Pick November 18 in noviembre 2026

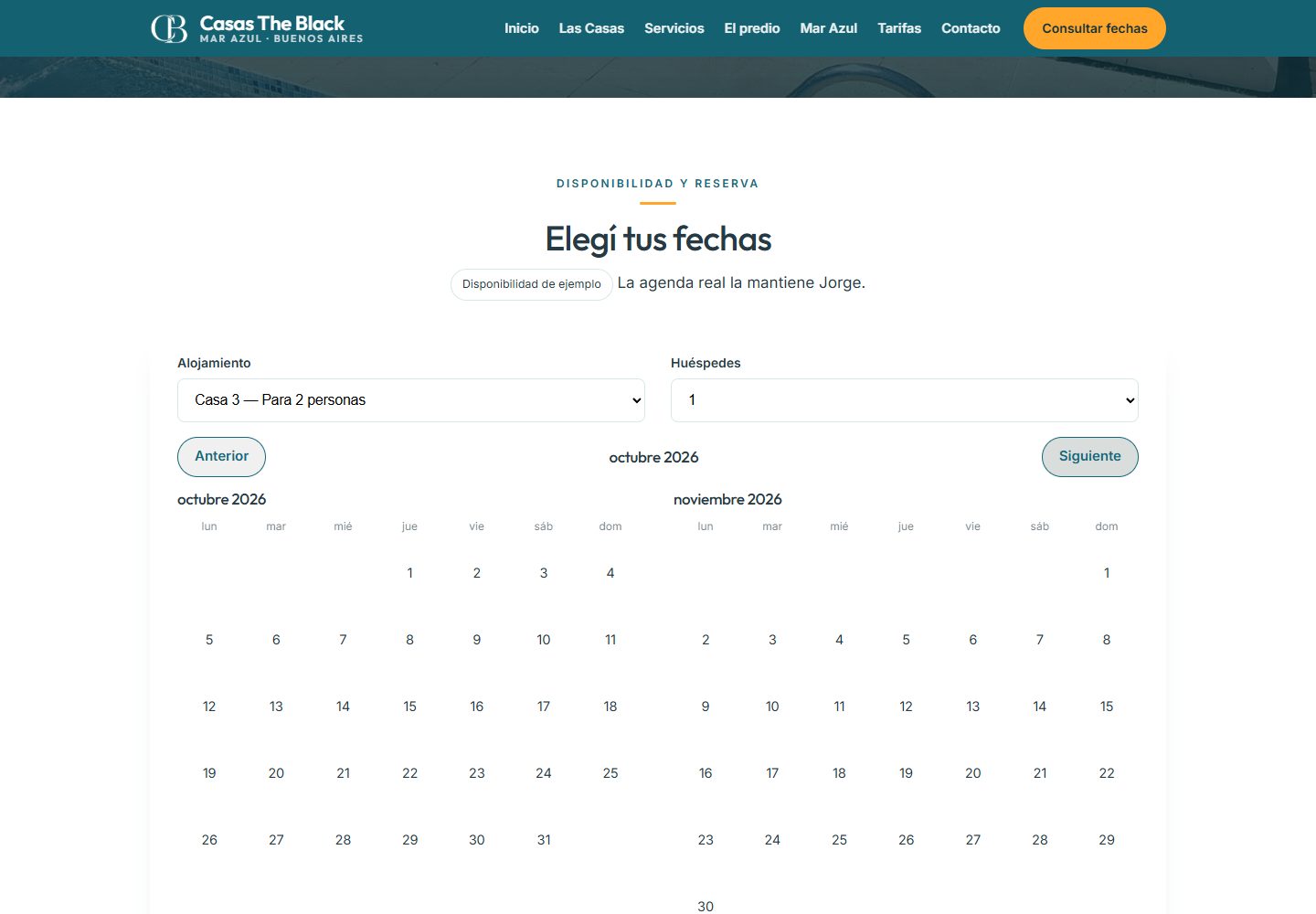(x=839, y=773)
